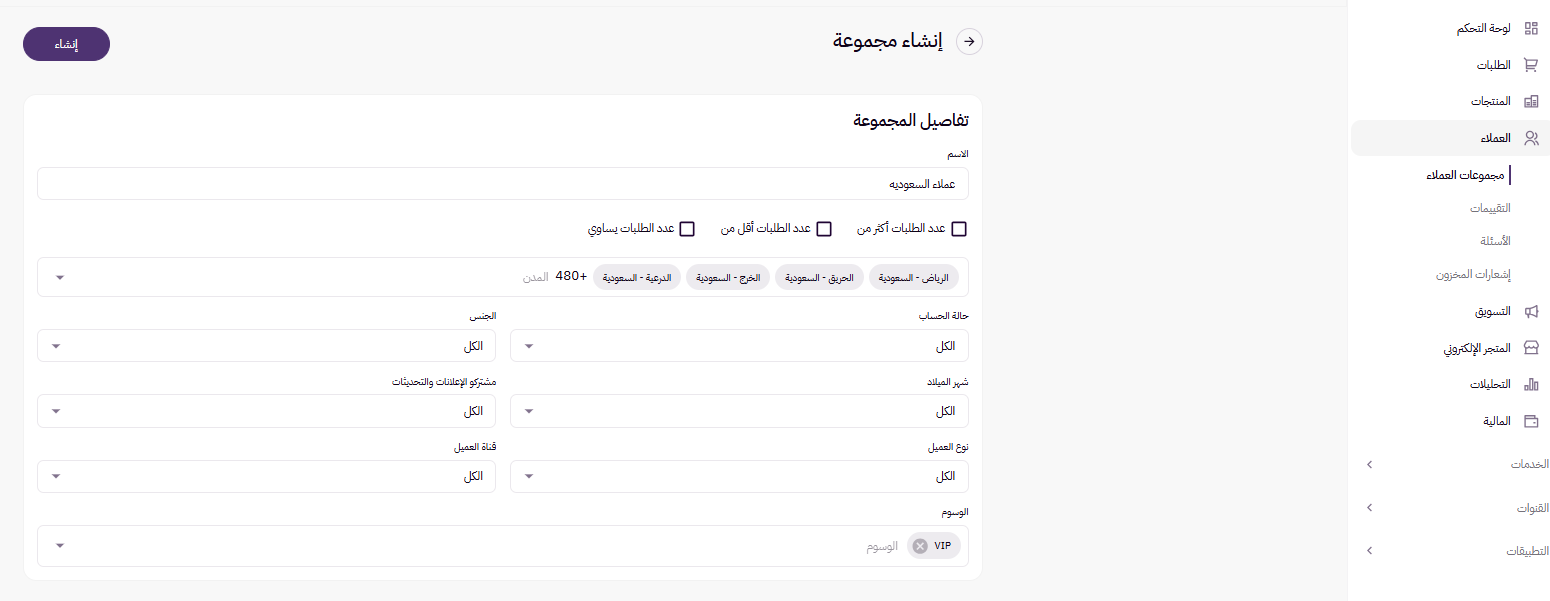Open the التحليلات analytics chart icon
Screen dimensions: 1550x601
pyautogui.click(x=1531, y=384)
